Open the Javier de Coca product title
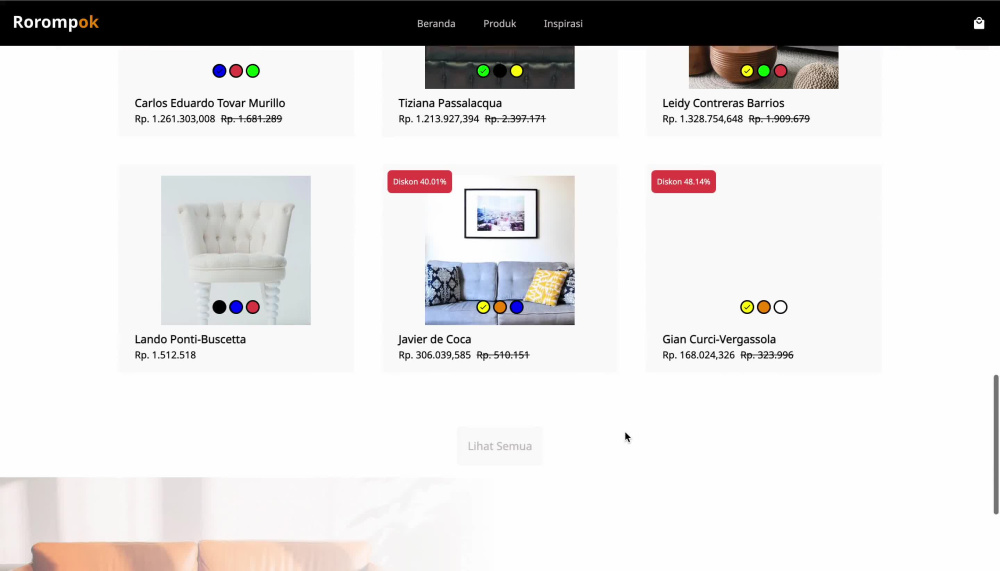This screenshot has height=571, width=1000. (x=435, y=339)
